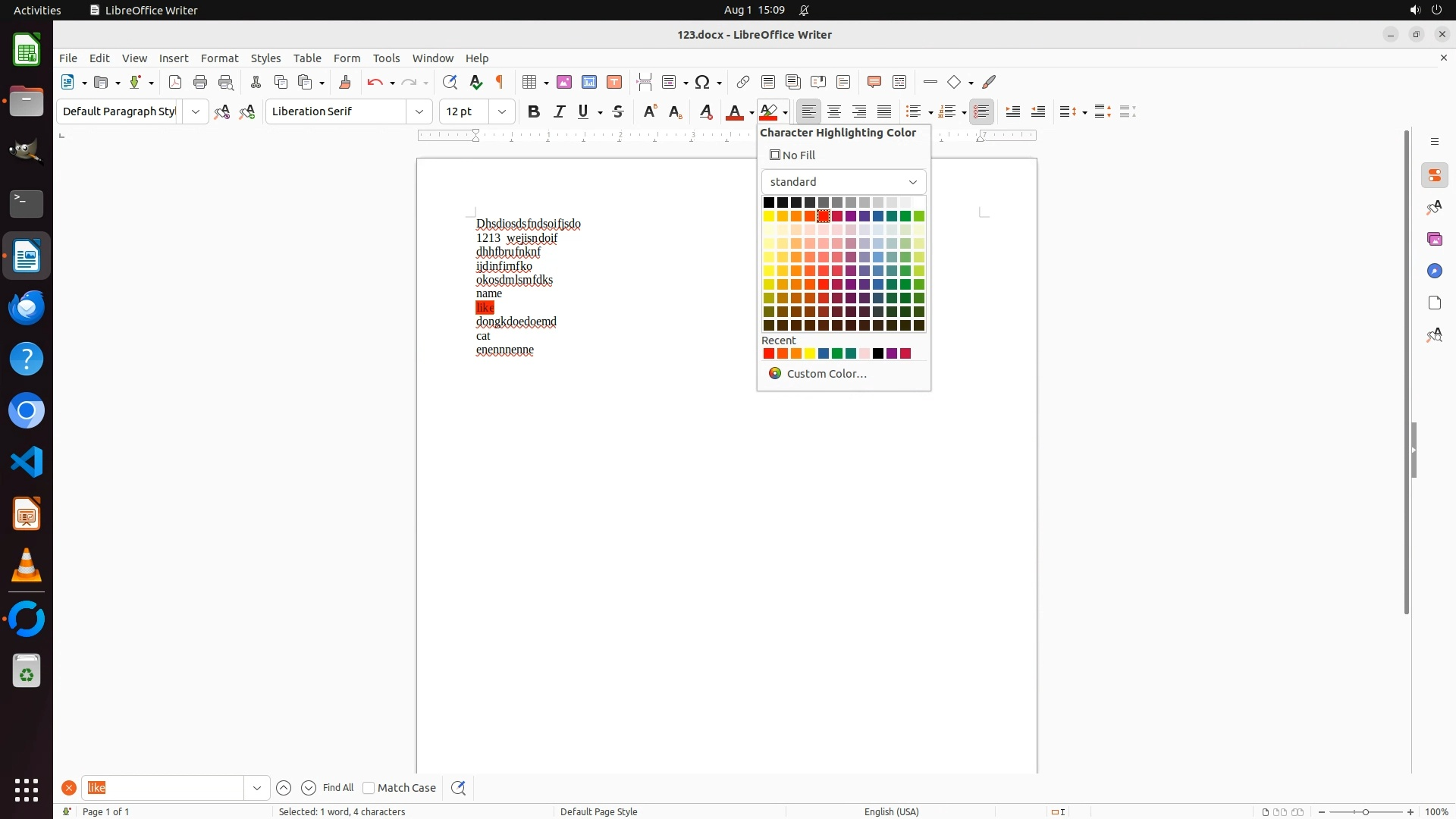1456x819 pixels.
Task: Click the Export as PDF icon
Action: point(175,82)
